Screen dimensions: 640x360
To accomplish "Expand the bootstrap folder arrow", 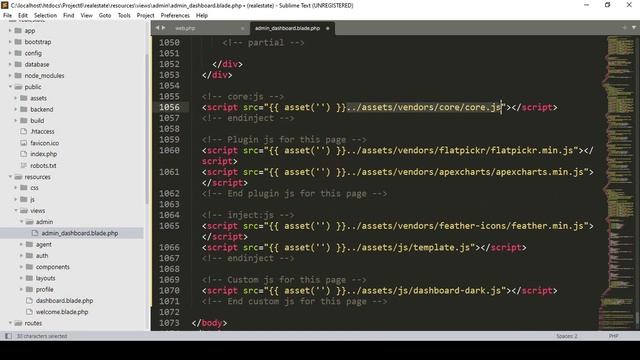I will tap(10, 42).
